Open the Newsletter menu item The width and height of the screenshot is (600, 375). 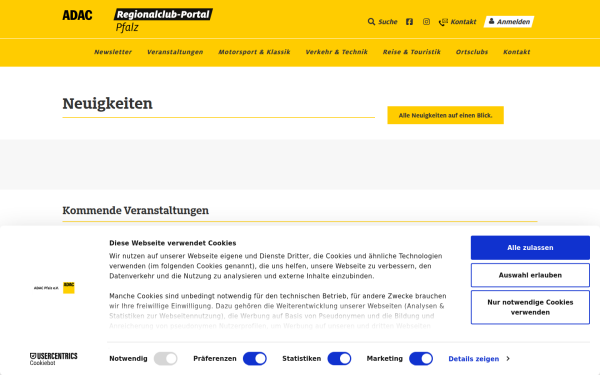click(113, 52)
